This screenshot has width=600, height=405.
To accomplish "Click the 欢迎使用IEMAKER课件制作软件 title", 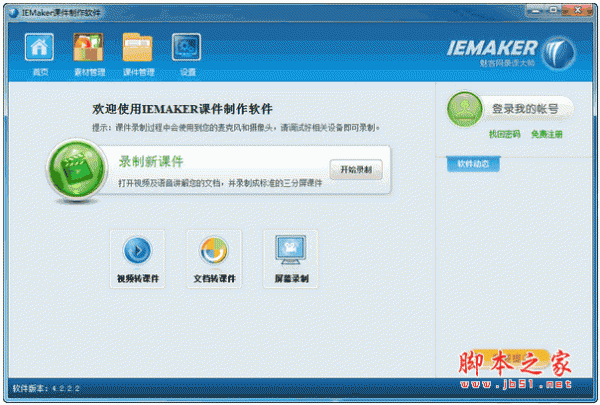I will pos(182,109).
